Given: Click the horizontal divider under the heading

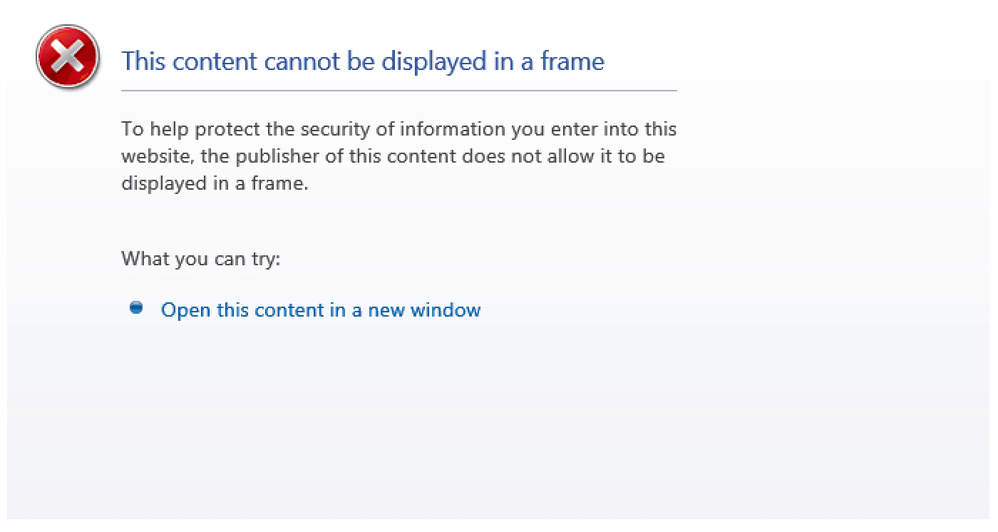Looking at the screenshot, I should [x=398, y=91].
